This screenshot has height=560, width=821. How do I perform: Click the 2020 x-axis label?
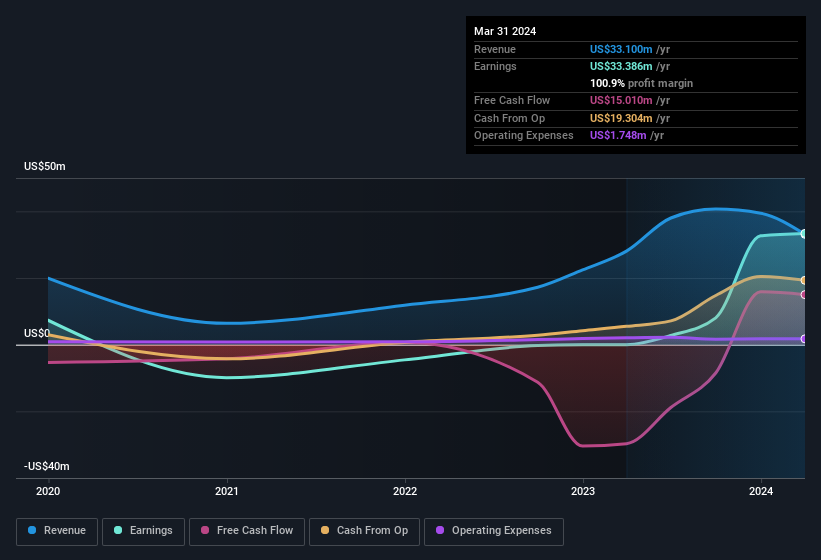[x=48, y=491]
